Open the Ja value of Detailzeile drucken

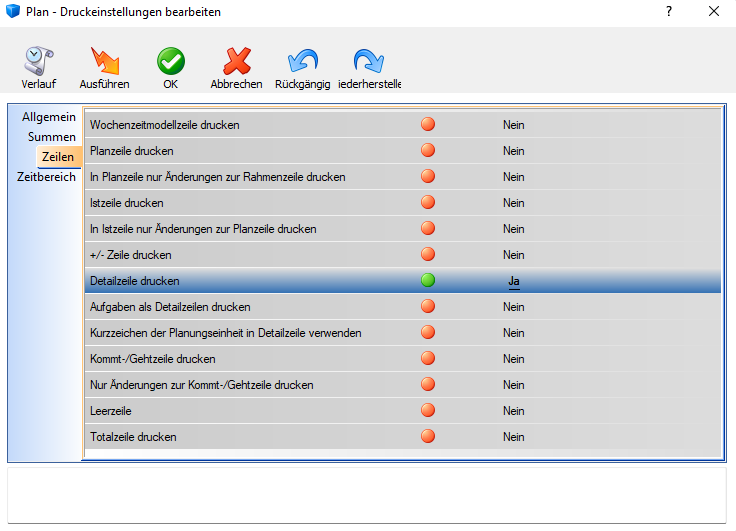(514, 281)
